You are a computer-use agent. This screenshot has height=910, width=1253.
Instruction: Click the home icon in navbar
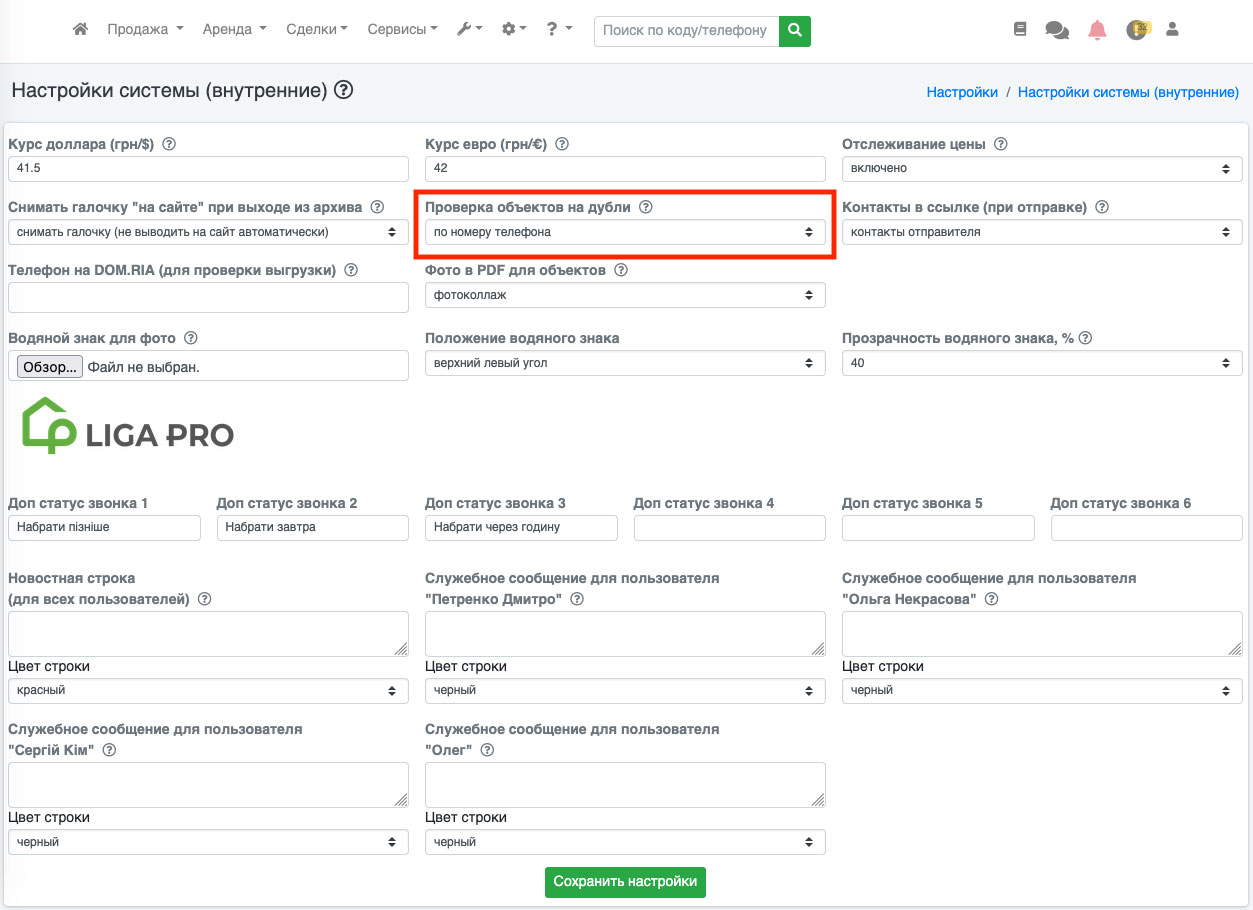coord(81,30)
